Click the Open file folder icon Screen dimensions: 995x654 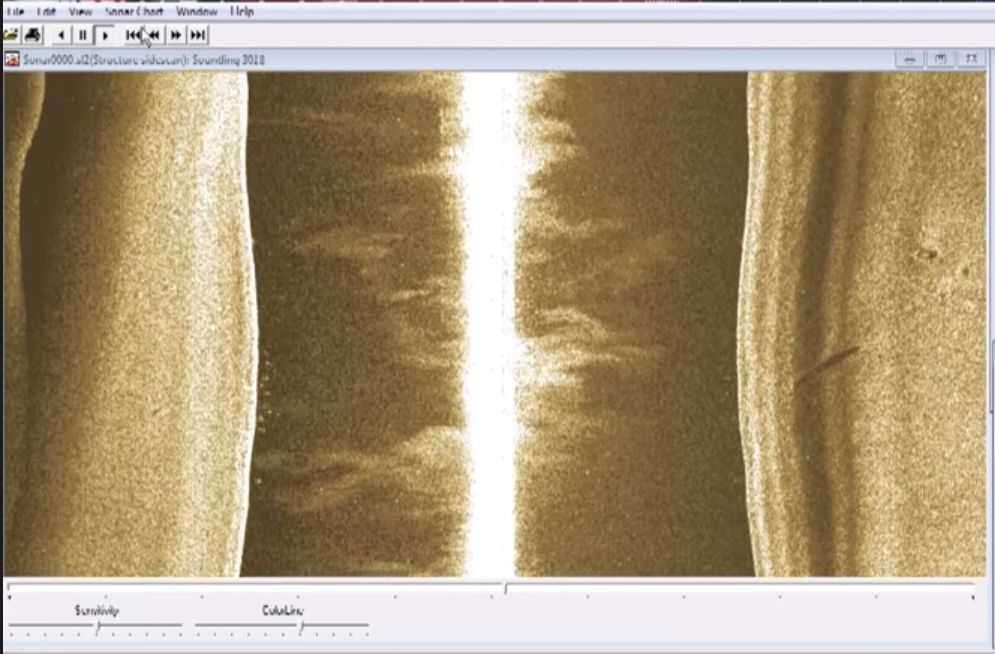pos(11,35)
